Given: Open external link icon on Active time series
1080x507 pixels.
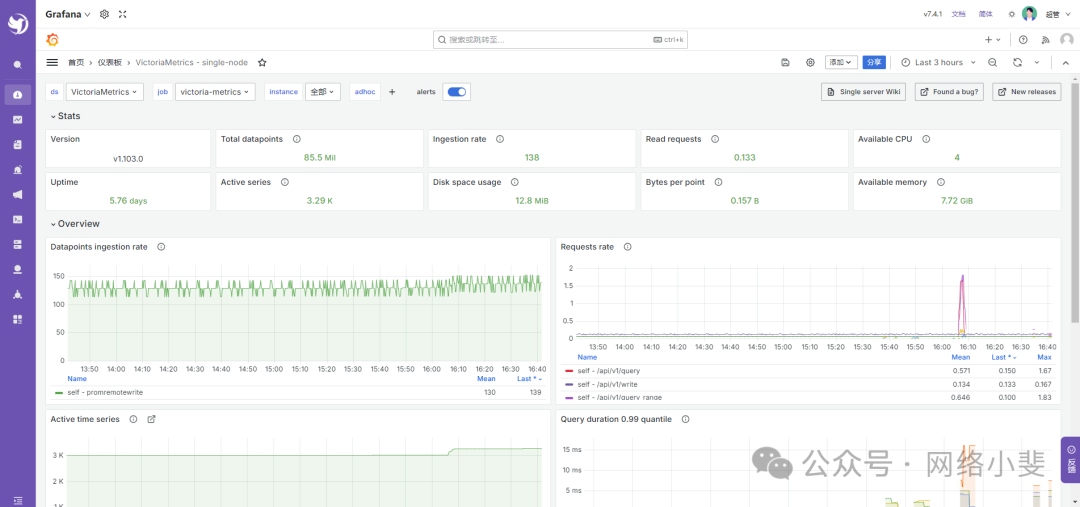Looking at the screenshot, I should click(x=152, y=419).
